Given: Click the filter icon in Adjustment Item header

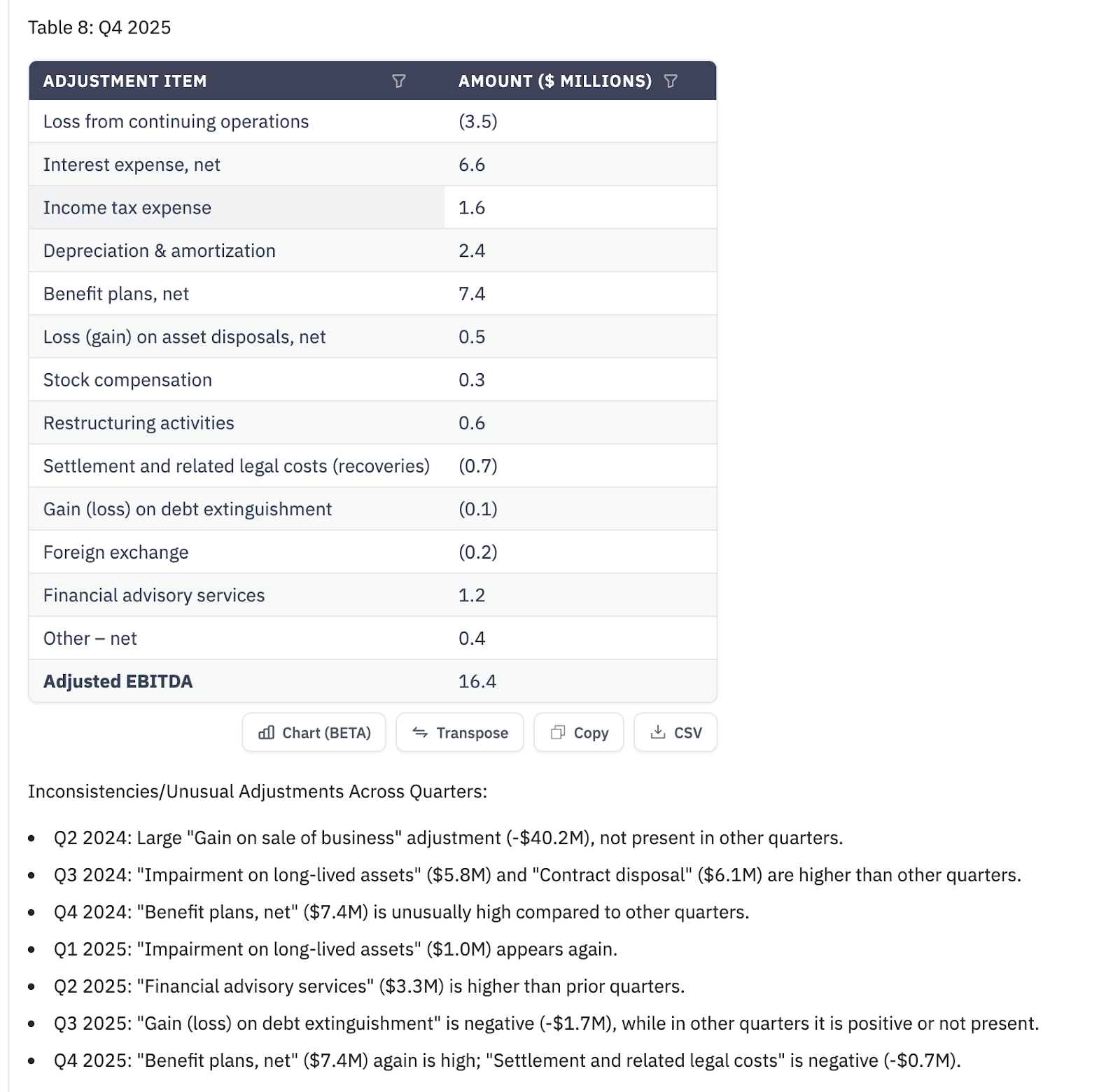Looking at the screenshot, I should pos(399,81).
